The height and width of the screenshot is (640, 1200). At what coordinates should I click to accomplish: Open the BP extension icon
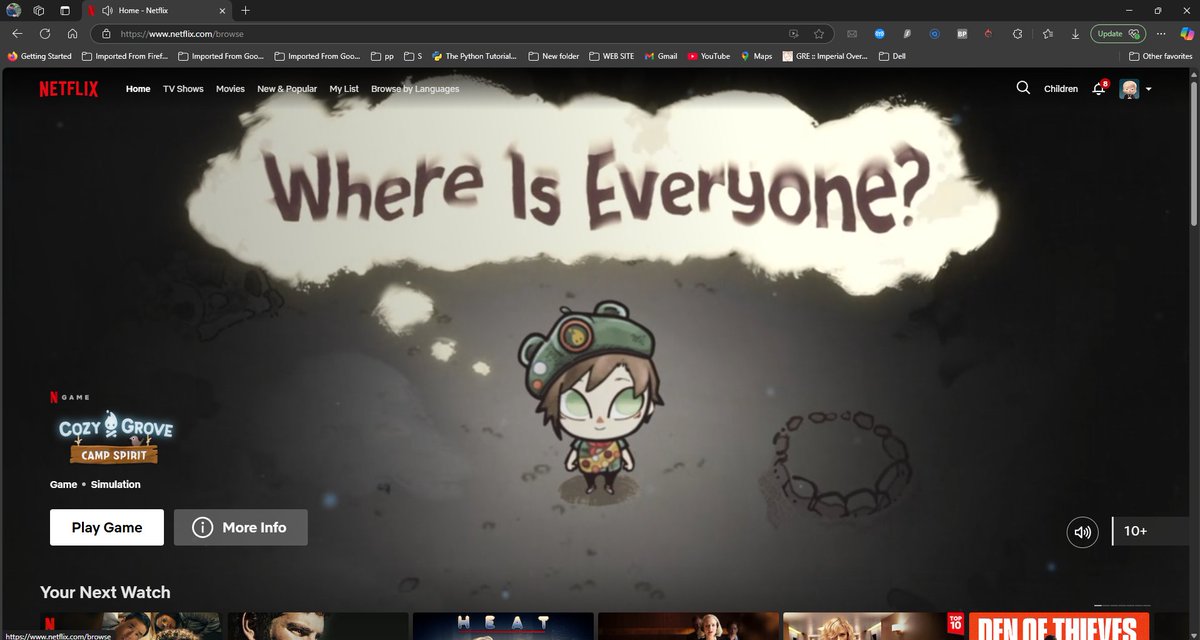[x=962, y=33]
